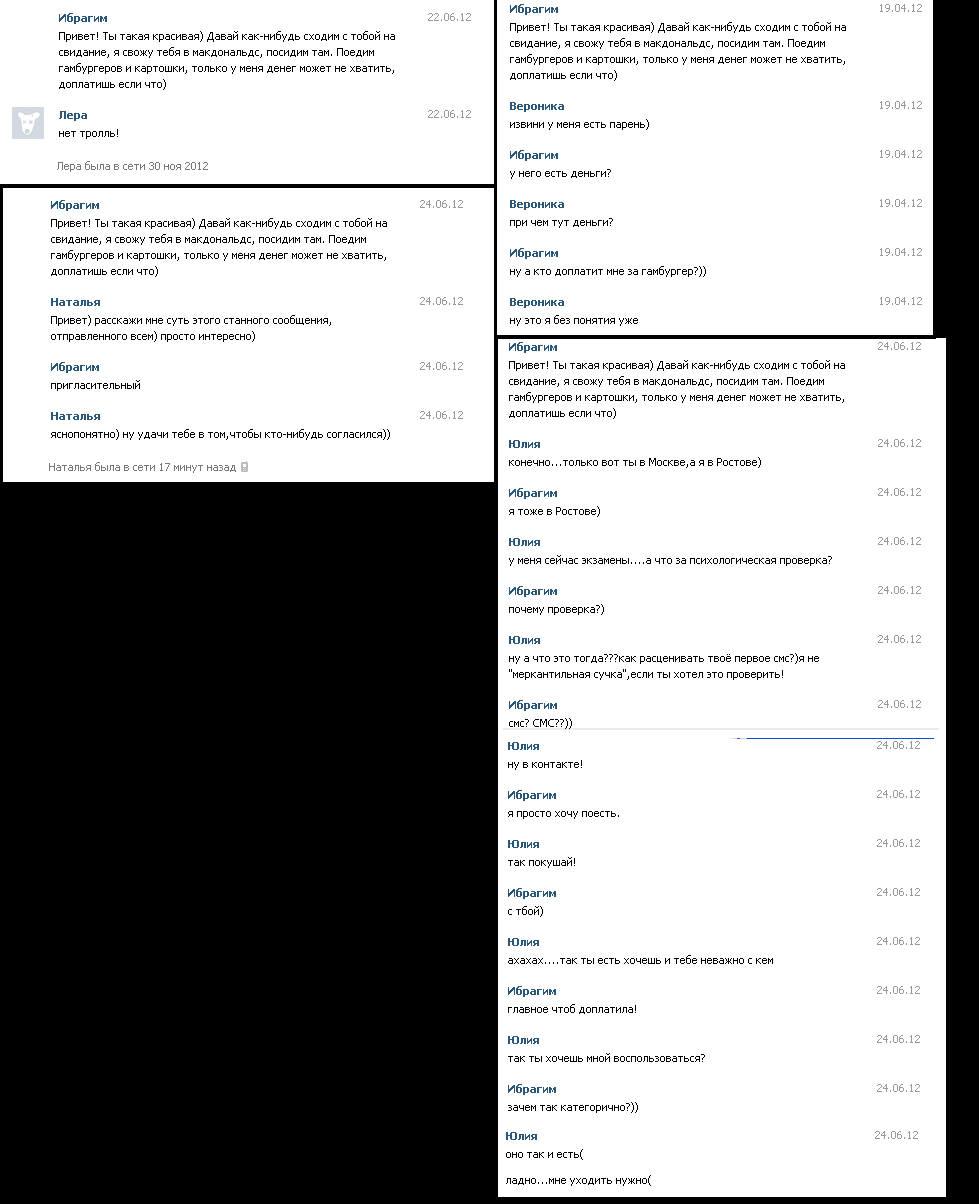Click Ибрагим's name above 'я тоже в Ростове)'
This screenshot has width=979, height=1204.
coord(532,493)
